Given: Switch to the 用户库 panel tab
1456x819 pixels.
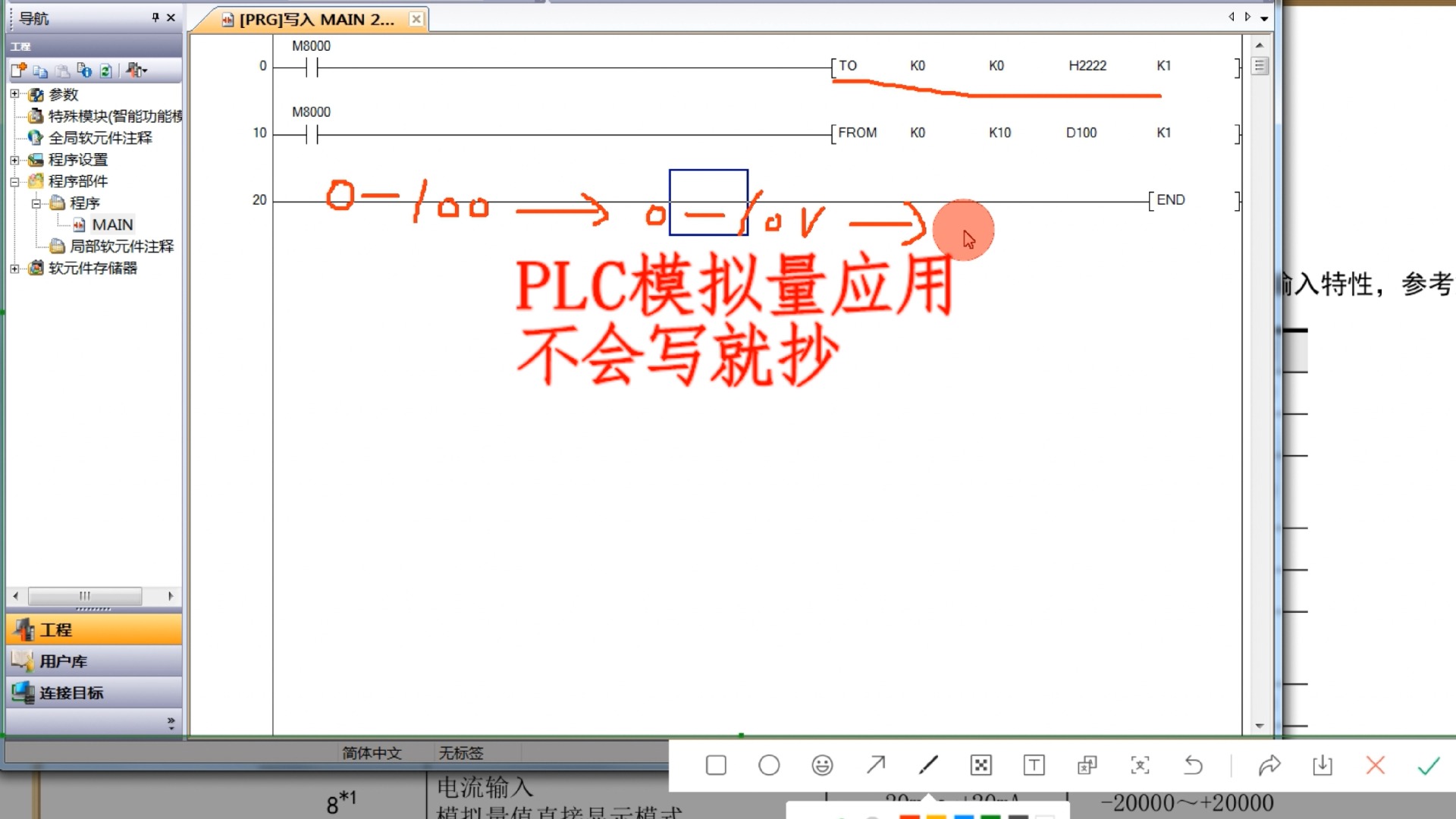Looking at the screenshot, I should pyautogui.click(x=64, y=661).
